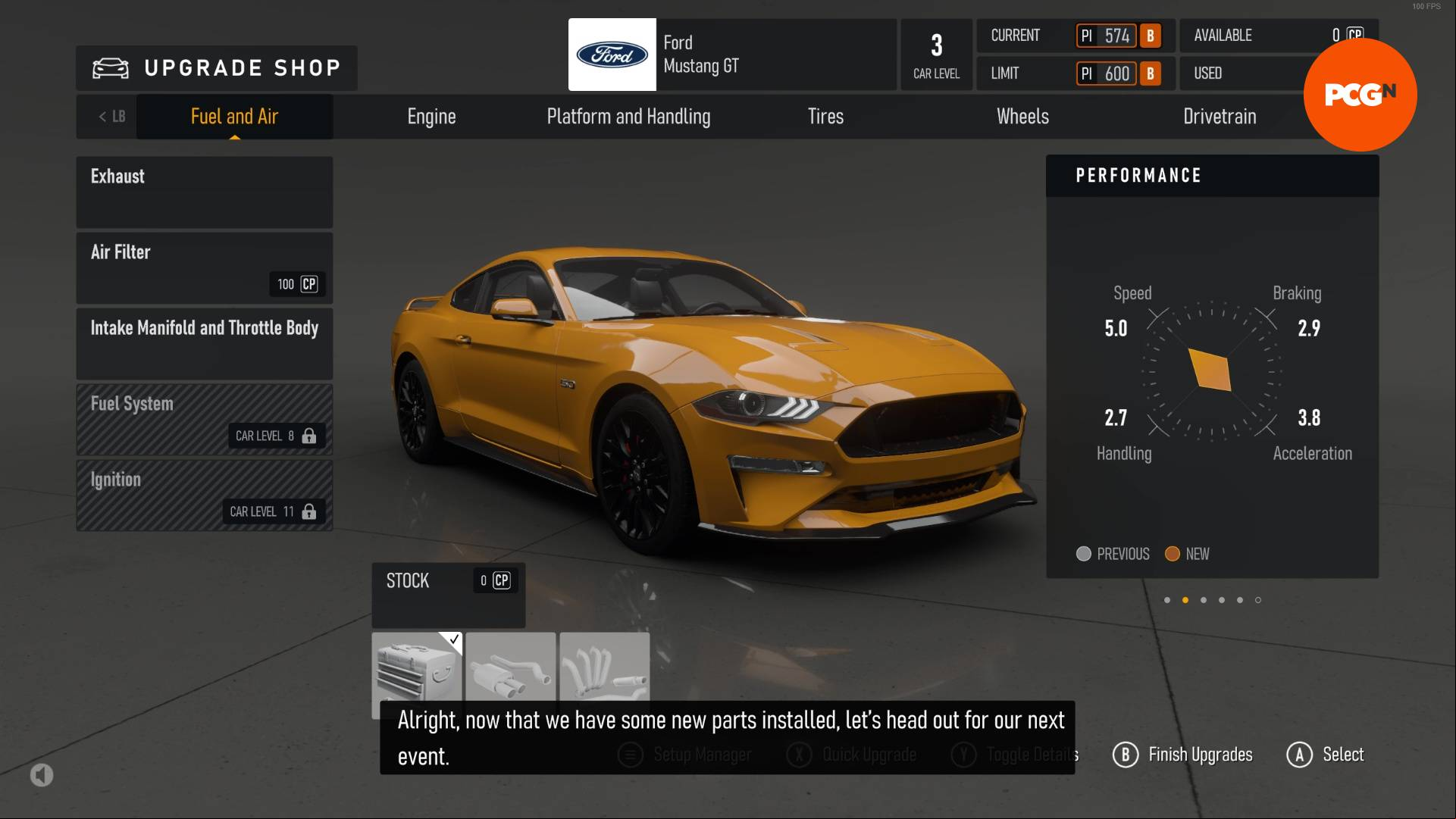The width and height of the screenshot is (1456, 819).
Task: Click the performance radar diamond chart
Action: pyautogui.click(x=1210, y=370)
